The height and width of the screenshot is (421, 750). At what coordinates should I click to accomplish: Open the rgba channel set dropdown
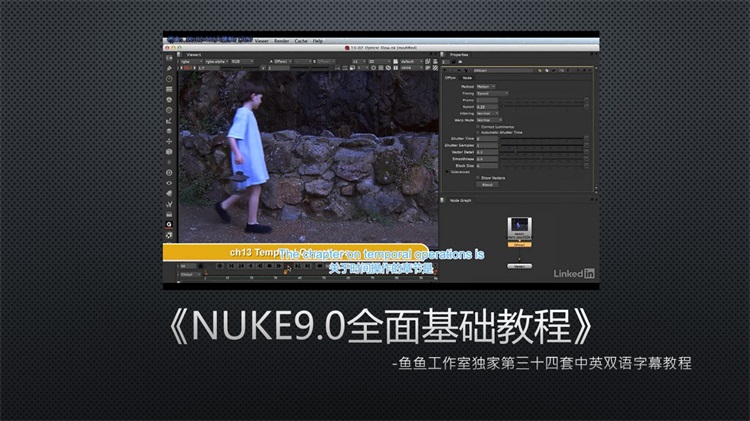(x=191, y=62)
